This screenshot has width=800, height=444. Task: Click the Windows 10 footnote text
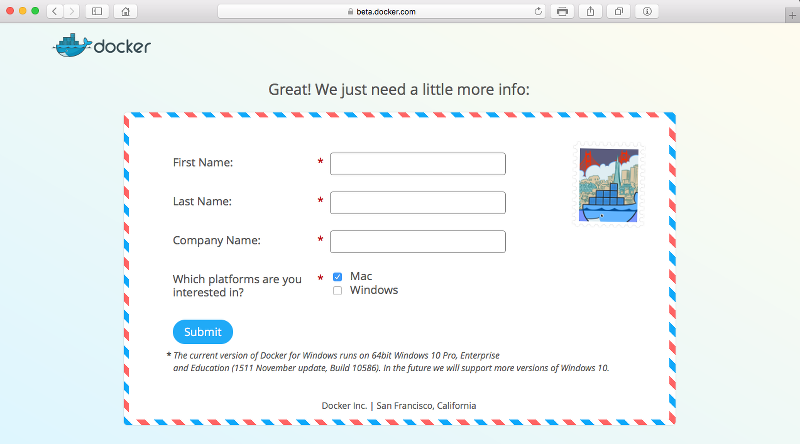click(390, 361)
